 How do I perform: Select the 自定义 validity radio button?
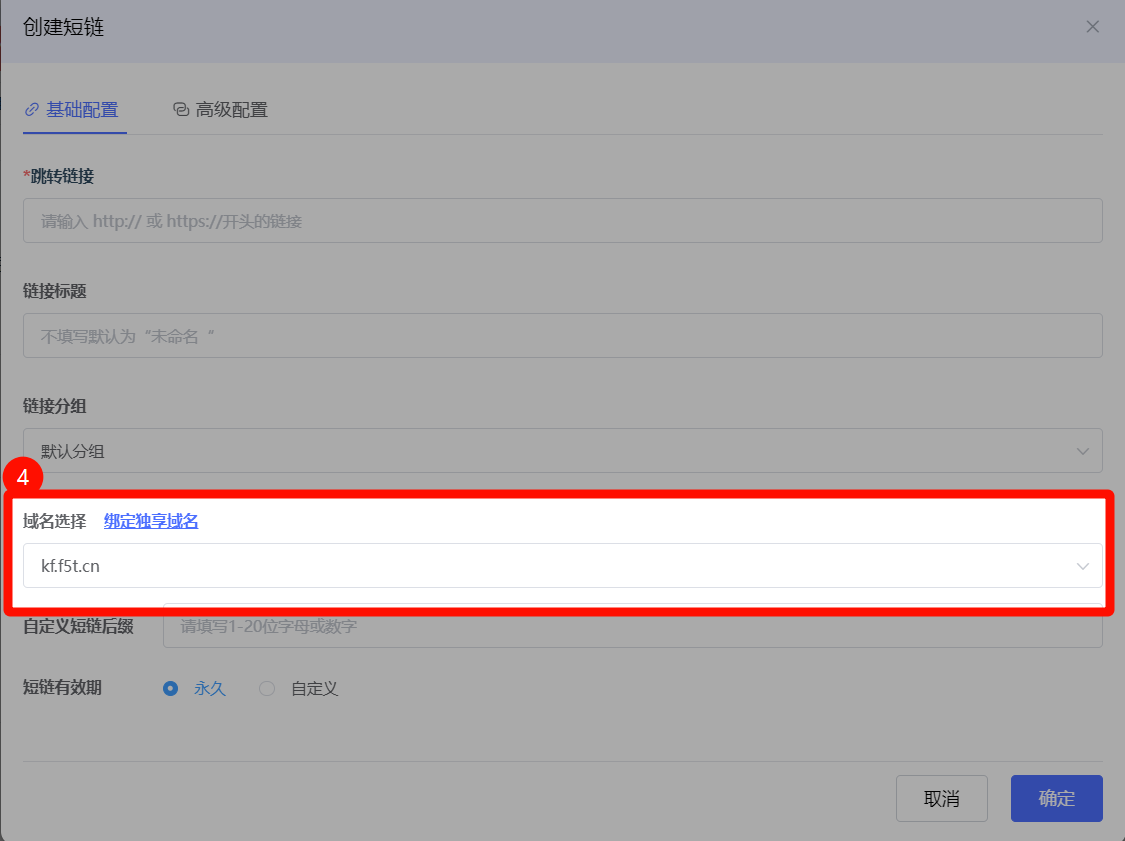[x=267, y=688]
